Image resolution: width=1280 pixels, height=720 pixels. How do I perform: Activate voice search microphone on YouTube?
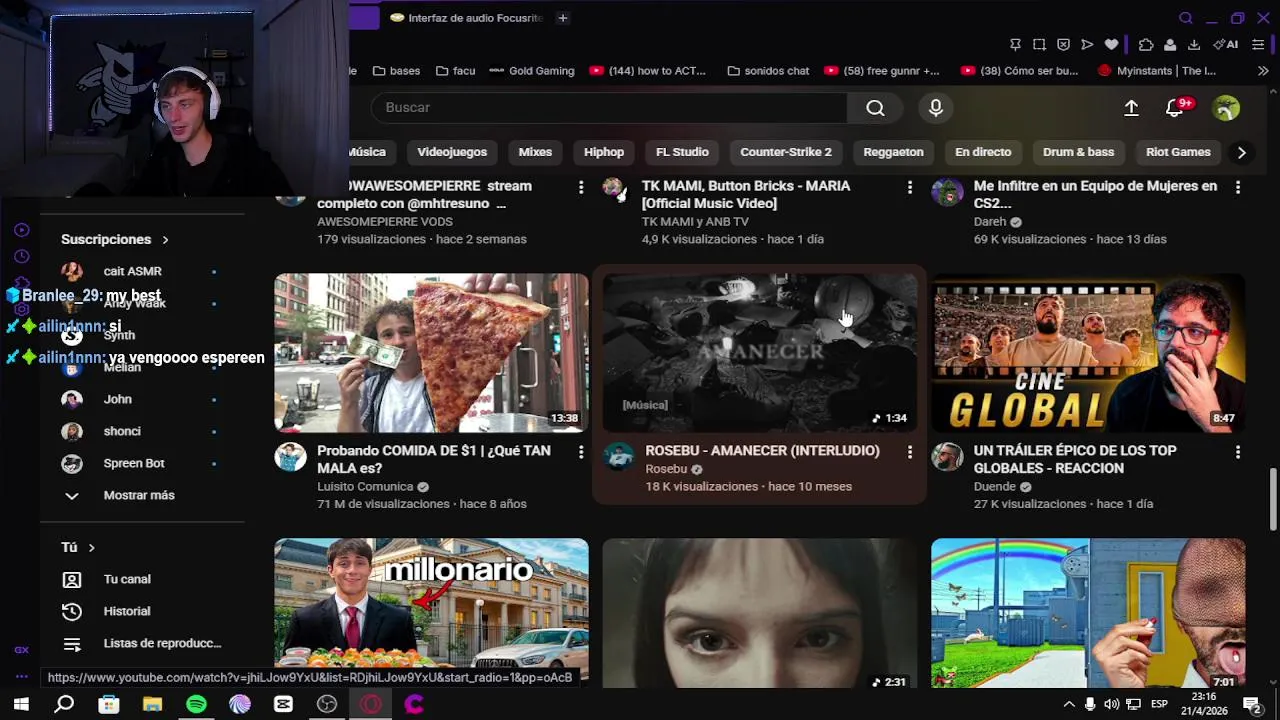pyautogui.click(x=936, y=108)
